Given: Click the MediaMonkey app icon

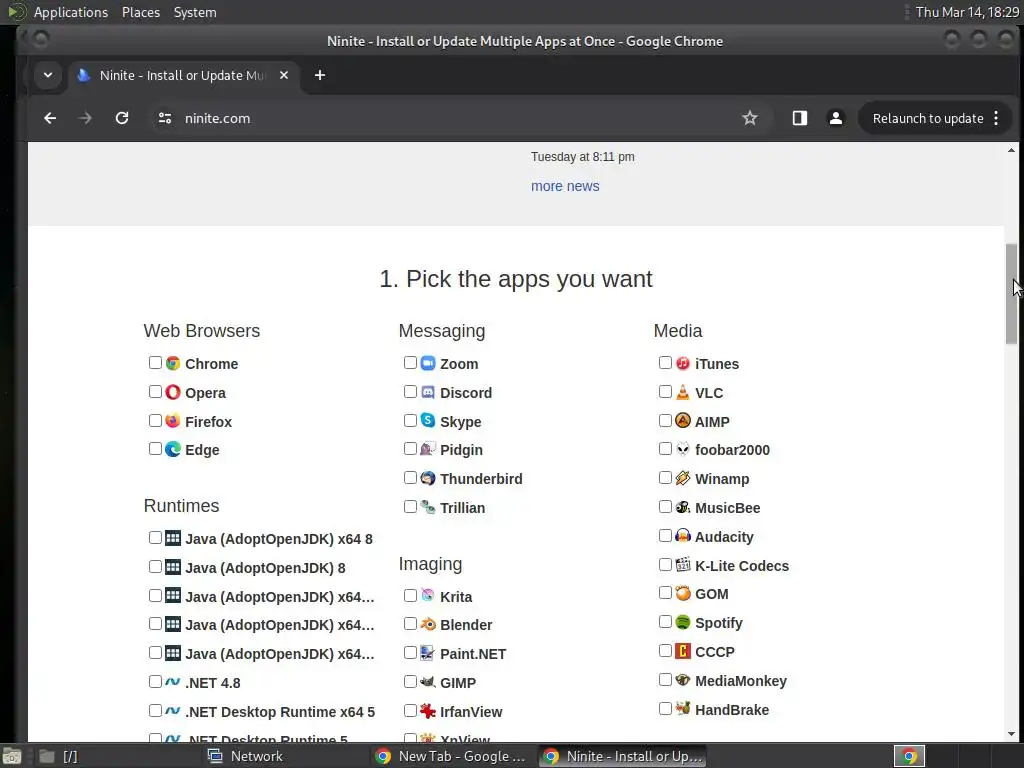Looking at the screenshot, I should tap(683, 680).
